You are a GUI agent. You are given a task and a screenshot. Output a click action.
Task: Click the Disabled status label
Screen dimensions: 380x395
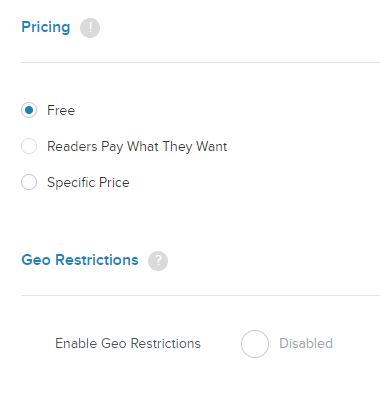(x=306, y=343)
